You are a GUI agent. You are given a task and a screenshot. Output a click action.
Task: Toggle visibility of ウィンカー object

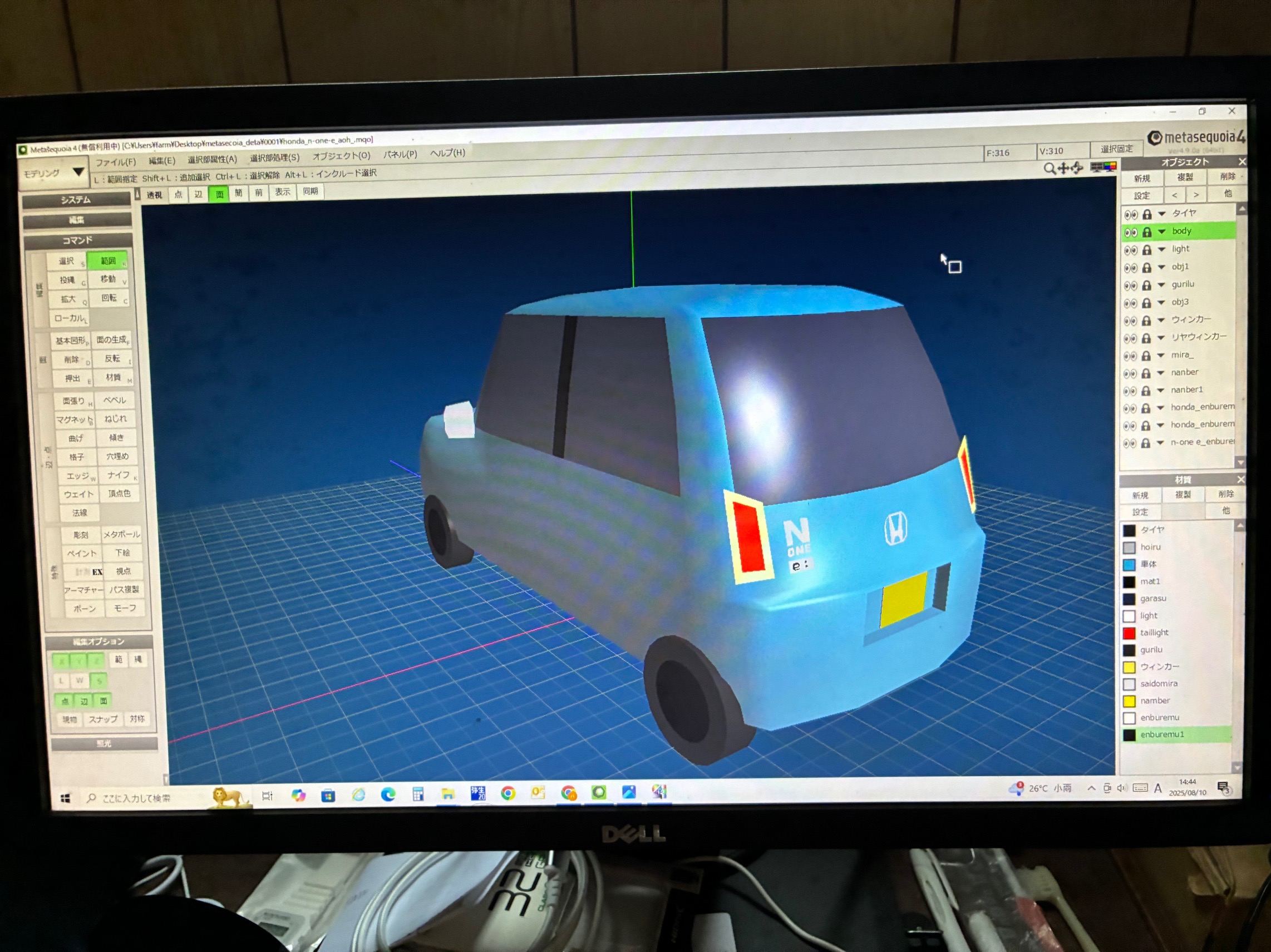click(1130, 320)
